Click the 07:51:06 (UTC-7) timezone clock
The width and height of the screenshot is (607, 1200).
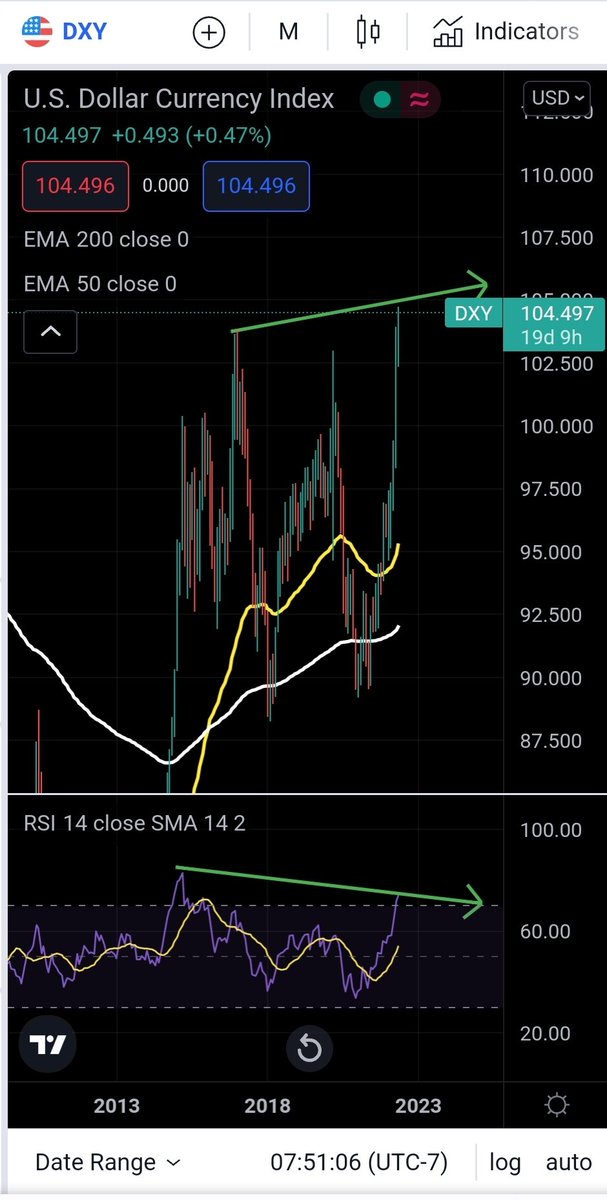[359, 1163]
